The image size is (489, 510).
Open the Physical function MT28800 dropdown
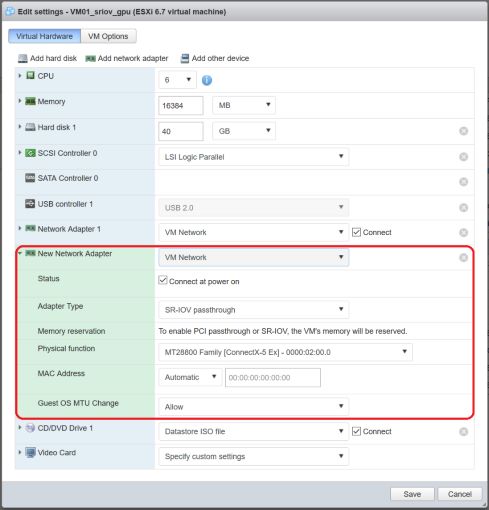coord(285,352)
